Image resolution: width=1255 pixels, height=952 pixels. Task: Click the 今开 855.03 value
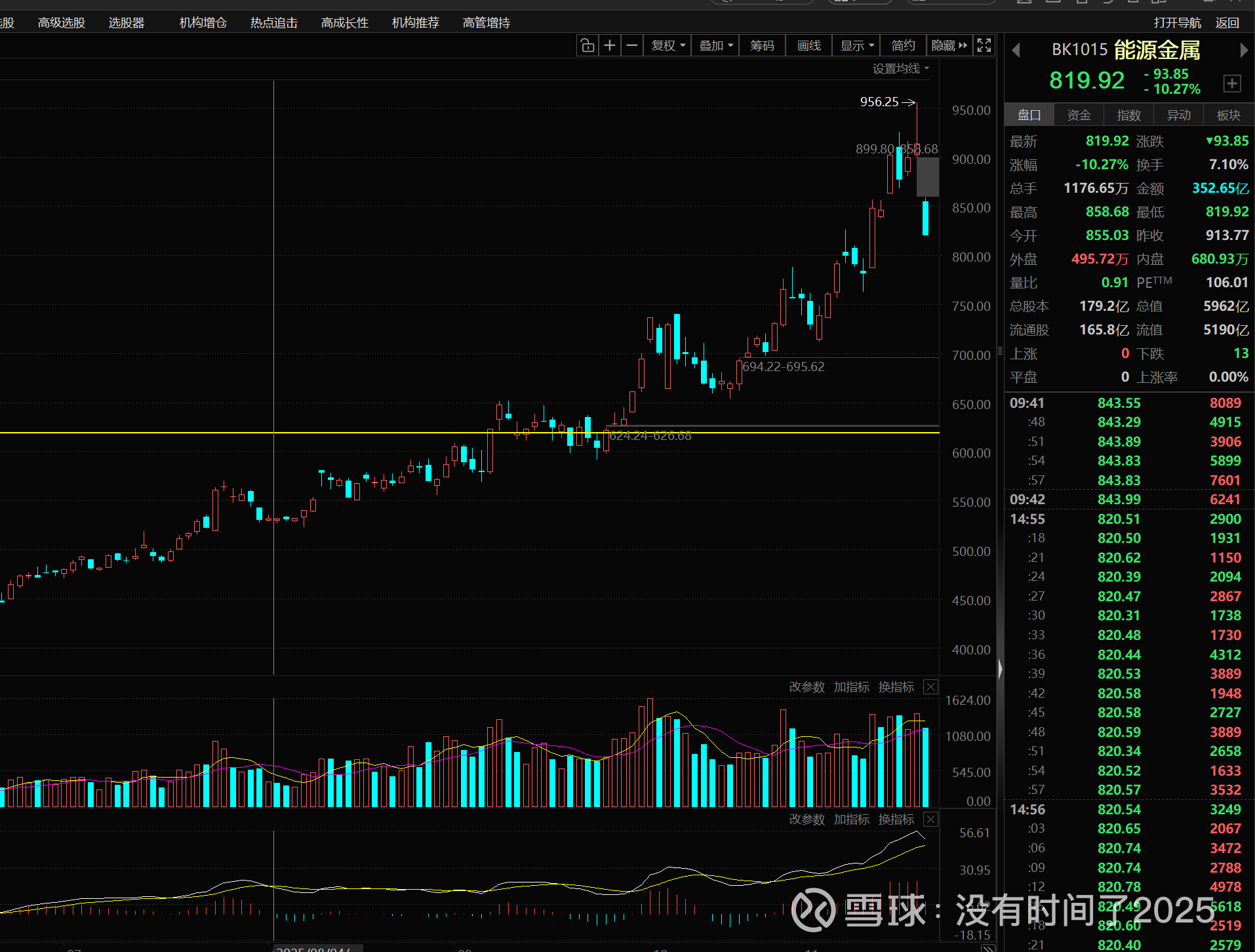point(1107,236)
